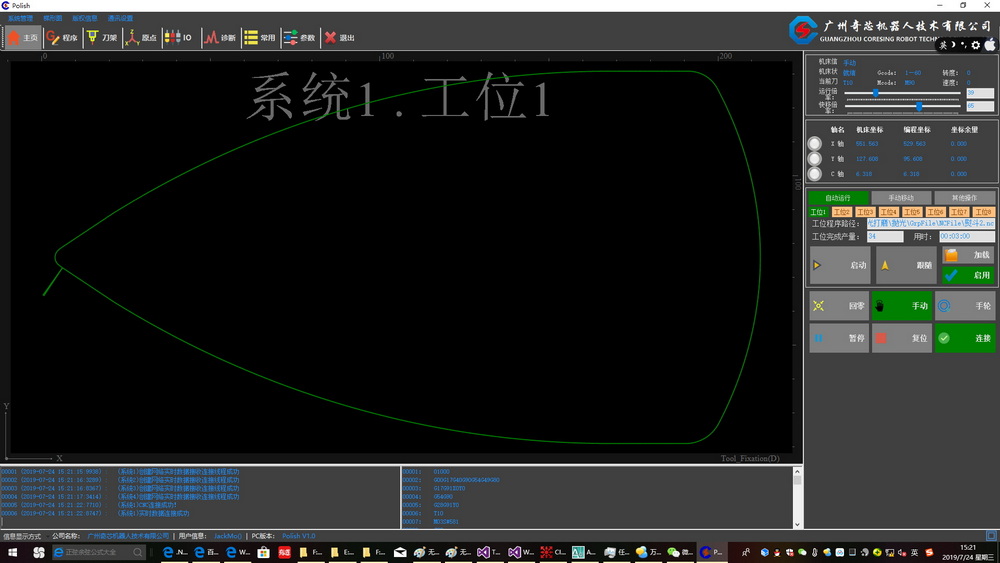
Task: Click the 常用 list icon
Action: click(259, 38)
